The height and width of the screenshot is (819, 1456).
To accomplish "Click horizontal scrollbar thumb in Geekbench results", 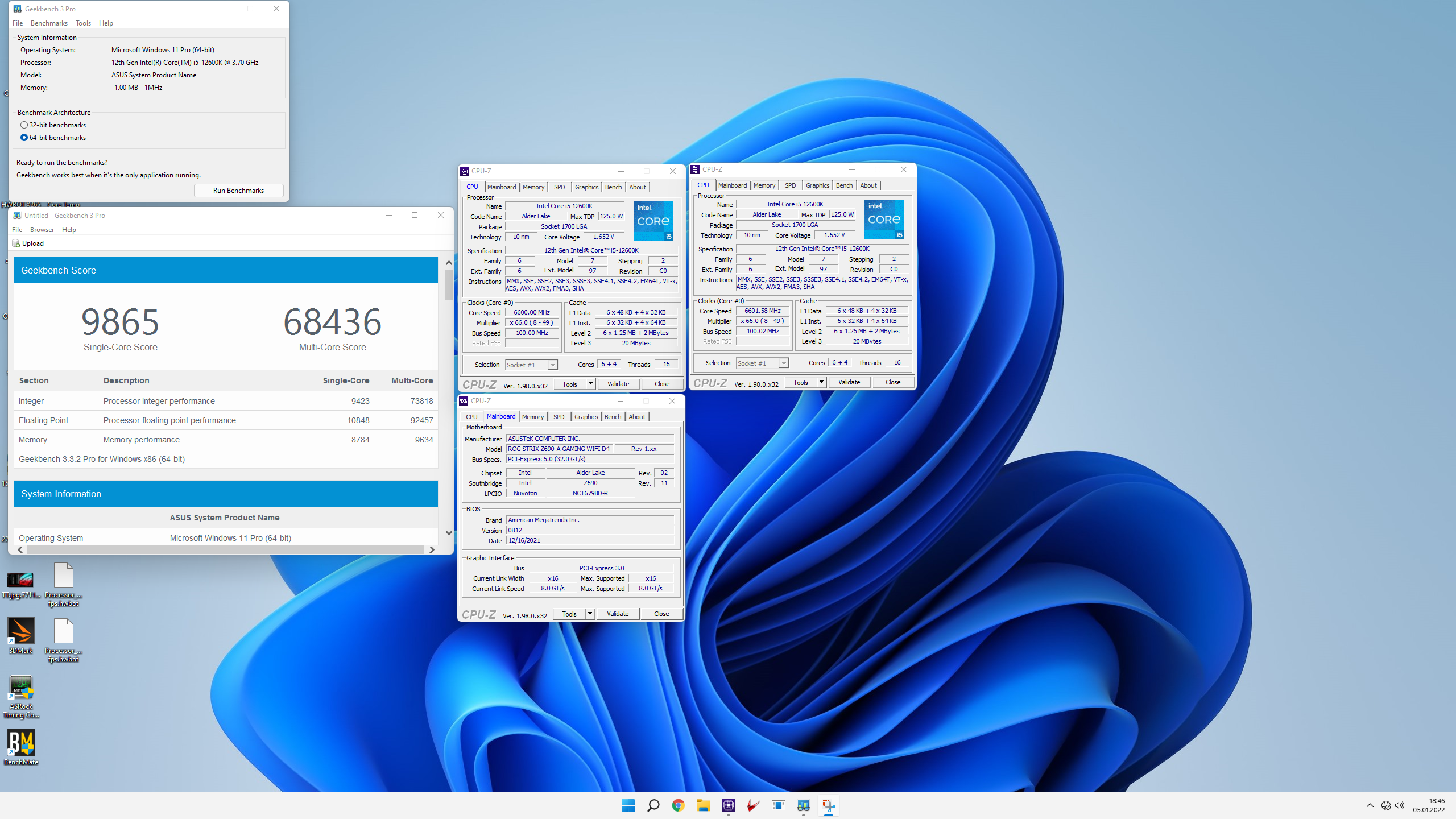I will [226, 549].
